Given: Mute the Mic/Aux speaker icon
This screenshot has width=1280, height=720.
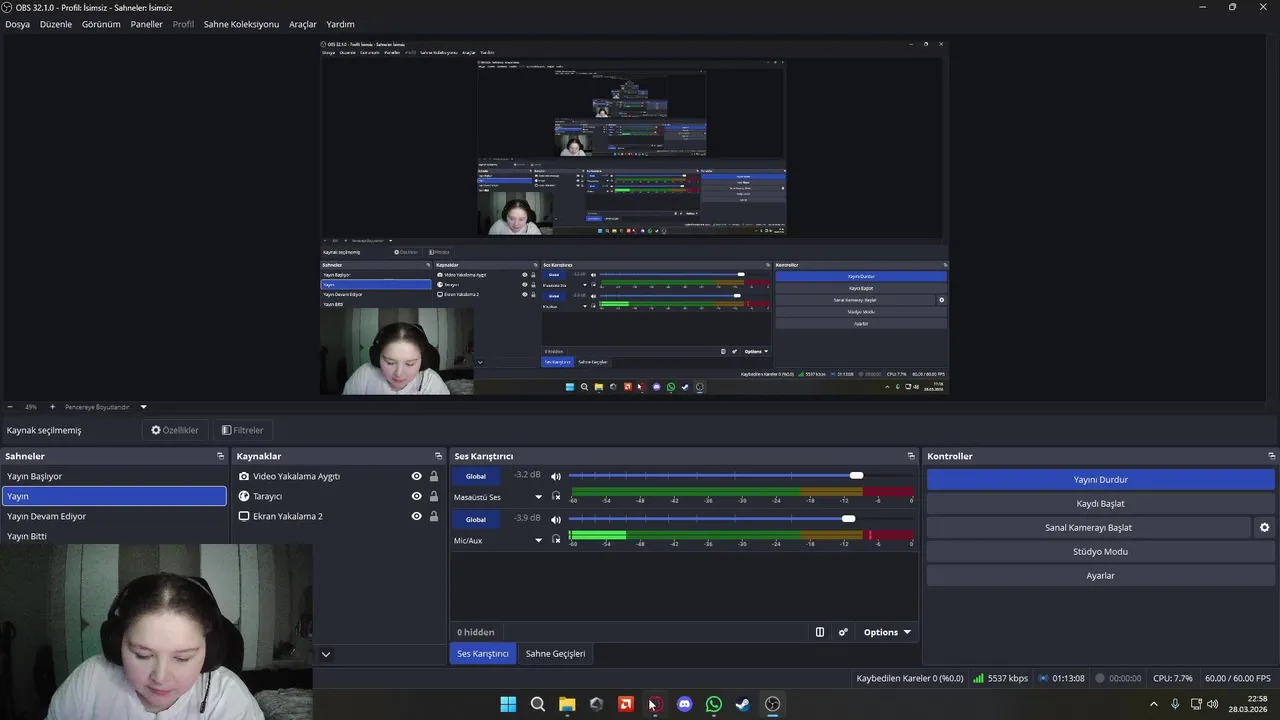Looking at the screenshot, I should (x=556, y=519).
